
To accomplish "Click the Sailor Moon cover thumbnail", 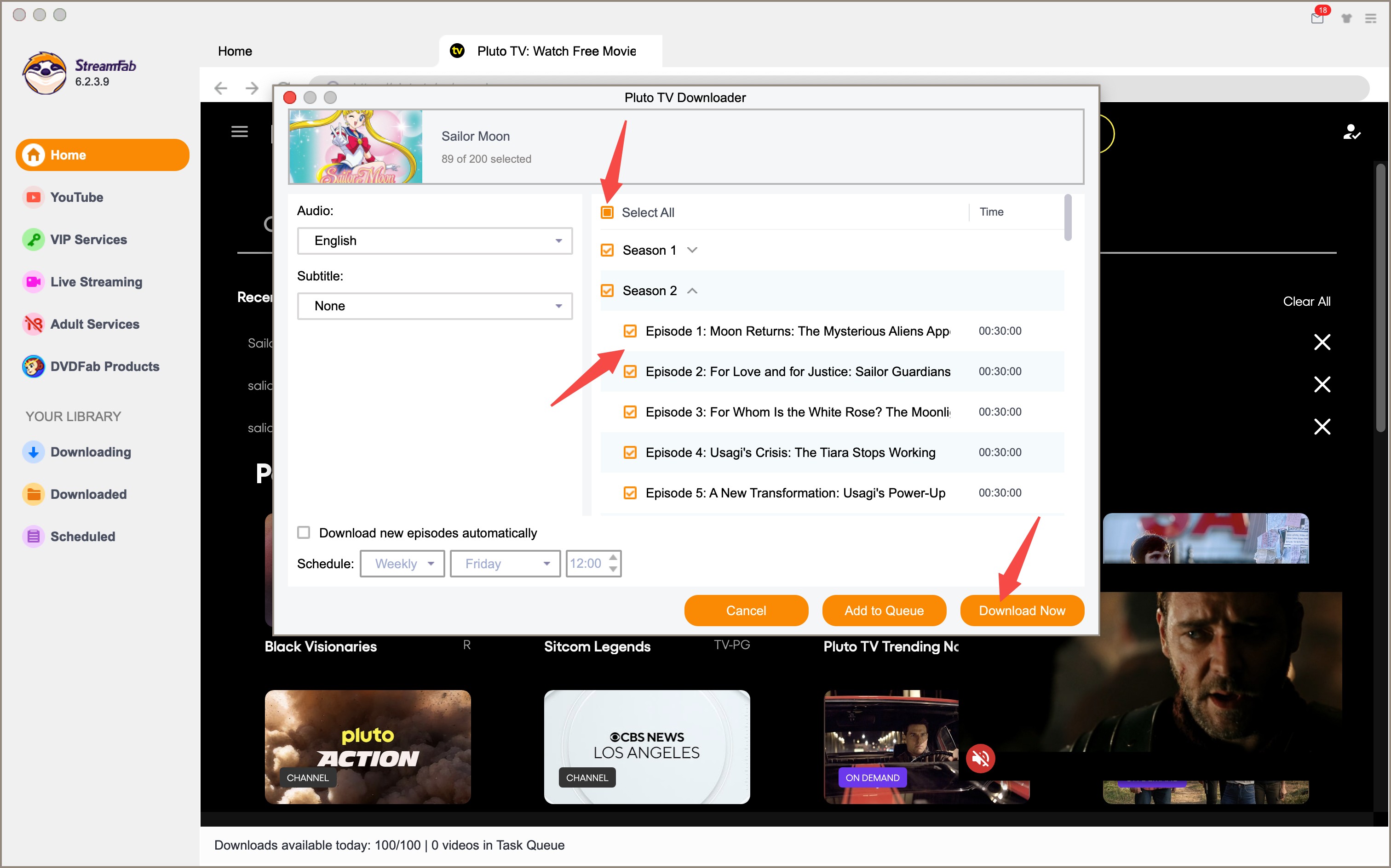I will 356,147.
